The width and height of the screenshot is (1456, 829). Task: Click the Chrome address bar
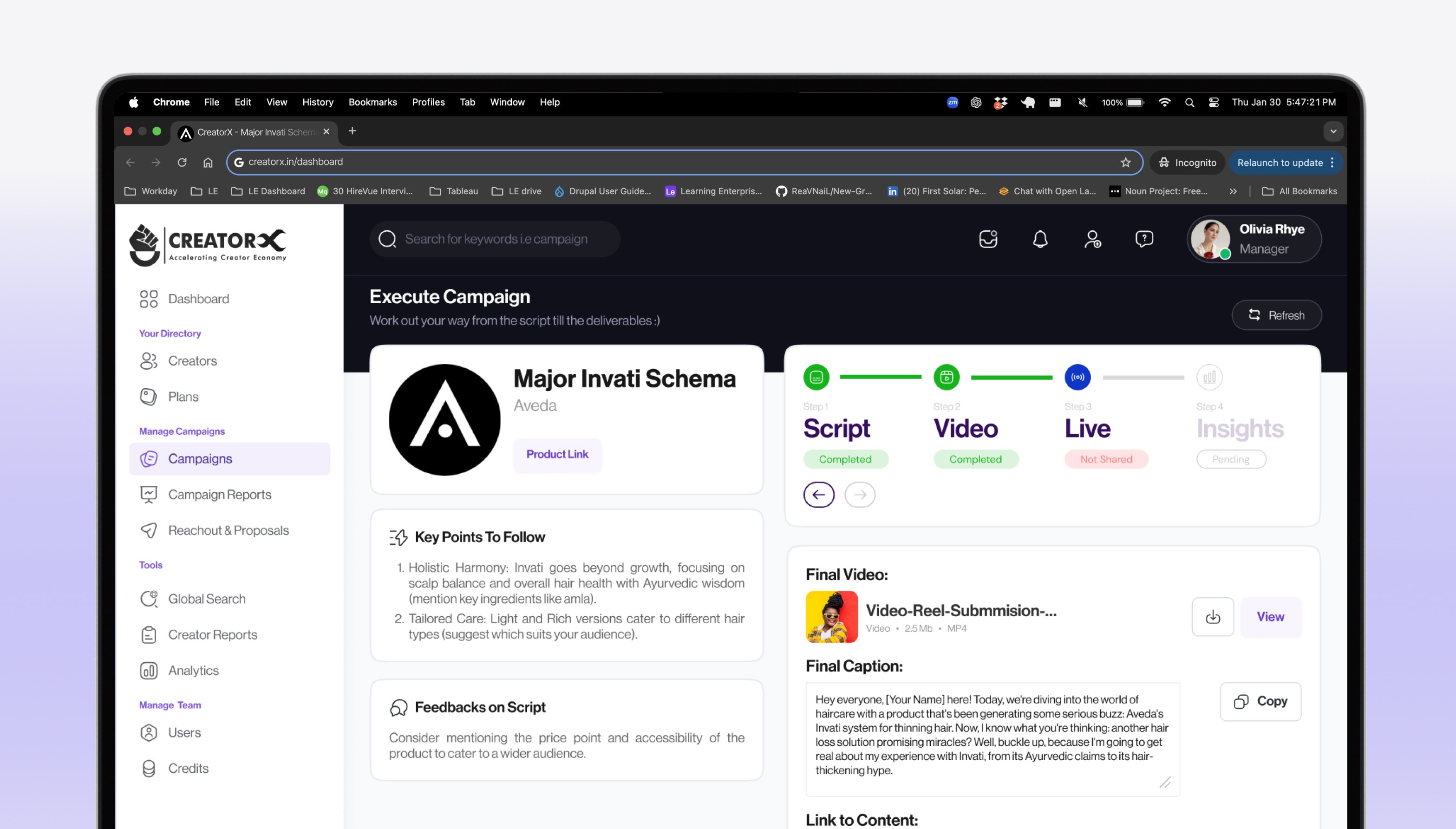coord(684,162)
